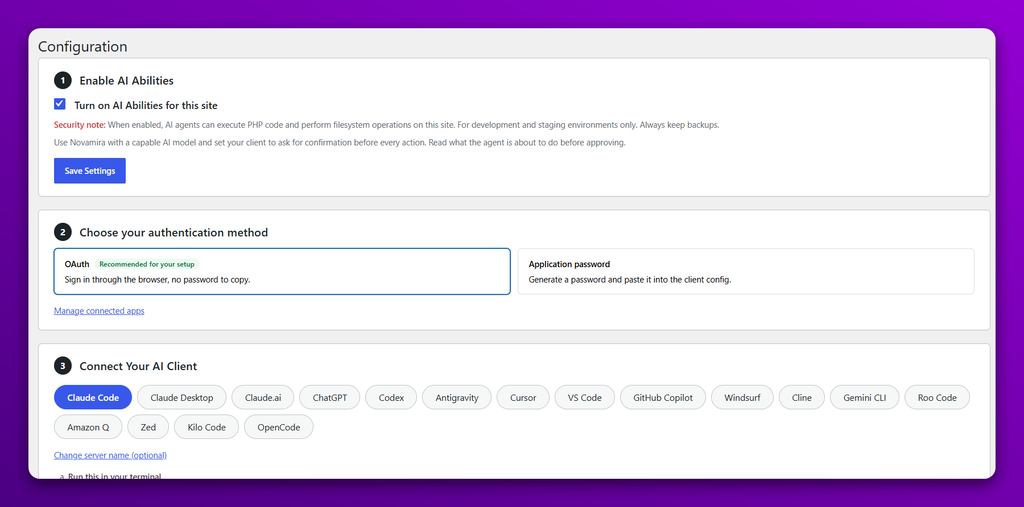Screen dimensions: 1024x507
Task: Pick the Cline client pill
Action: pos(802,397)
